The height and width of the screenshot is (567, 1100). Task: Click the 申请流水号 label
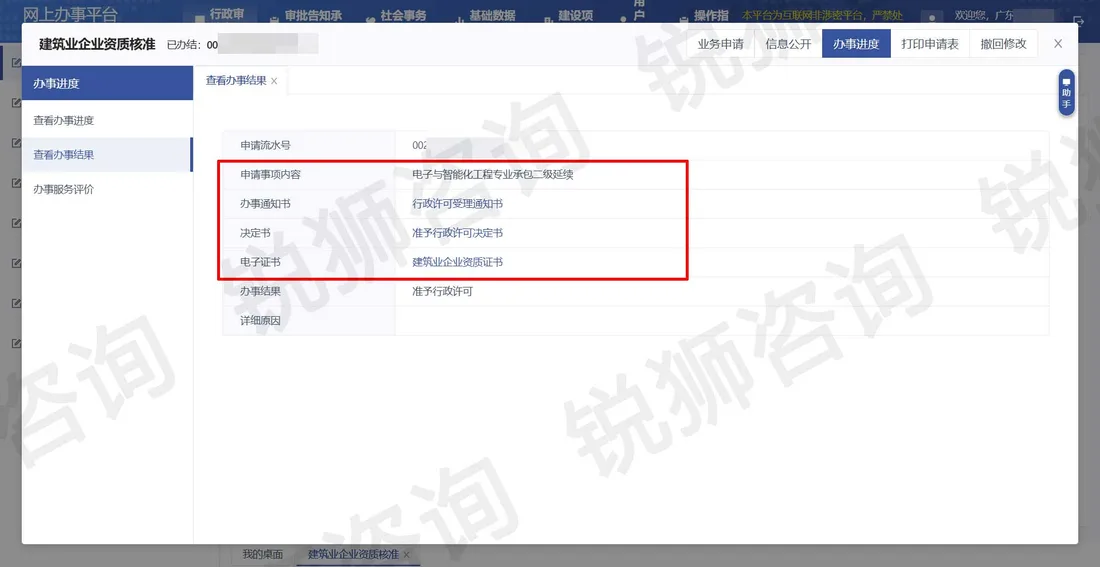[x=265, y=145]
